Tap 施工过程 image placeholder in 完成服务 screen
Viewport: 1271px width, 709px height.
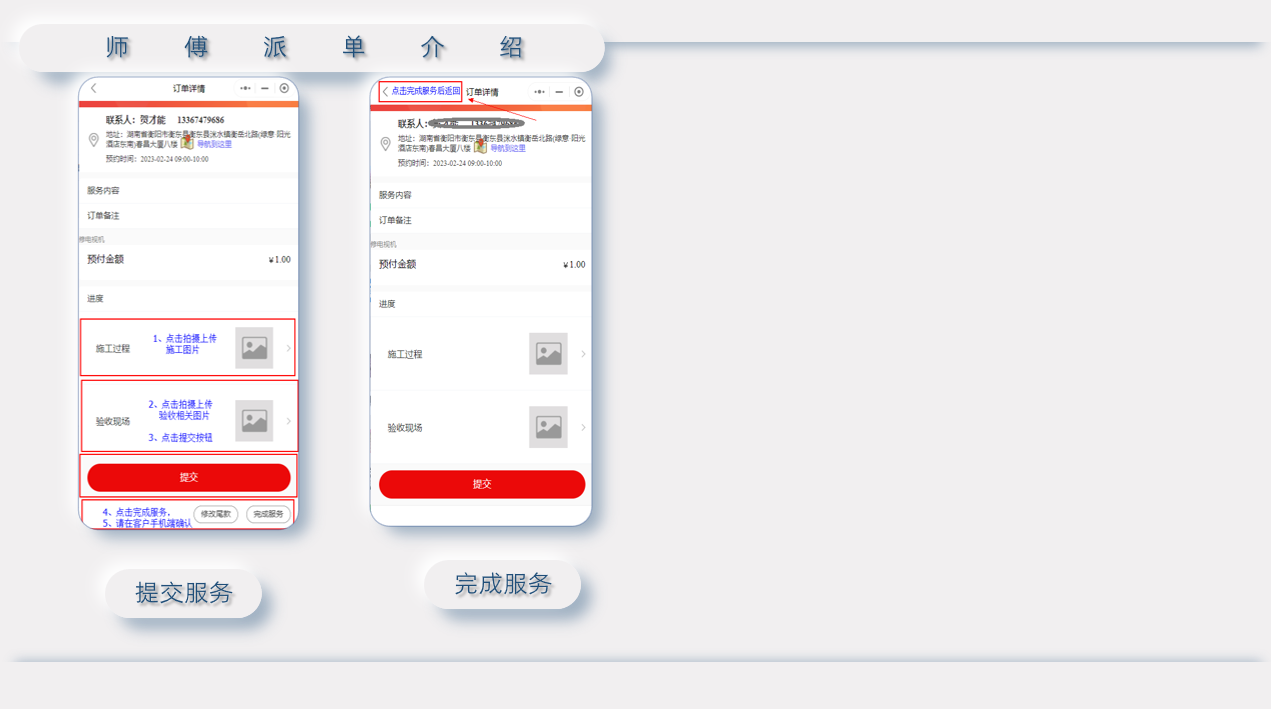[548, 354]
